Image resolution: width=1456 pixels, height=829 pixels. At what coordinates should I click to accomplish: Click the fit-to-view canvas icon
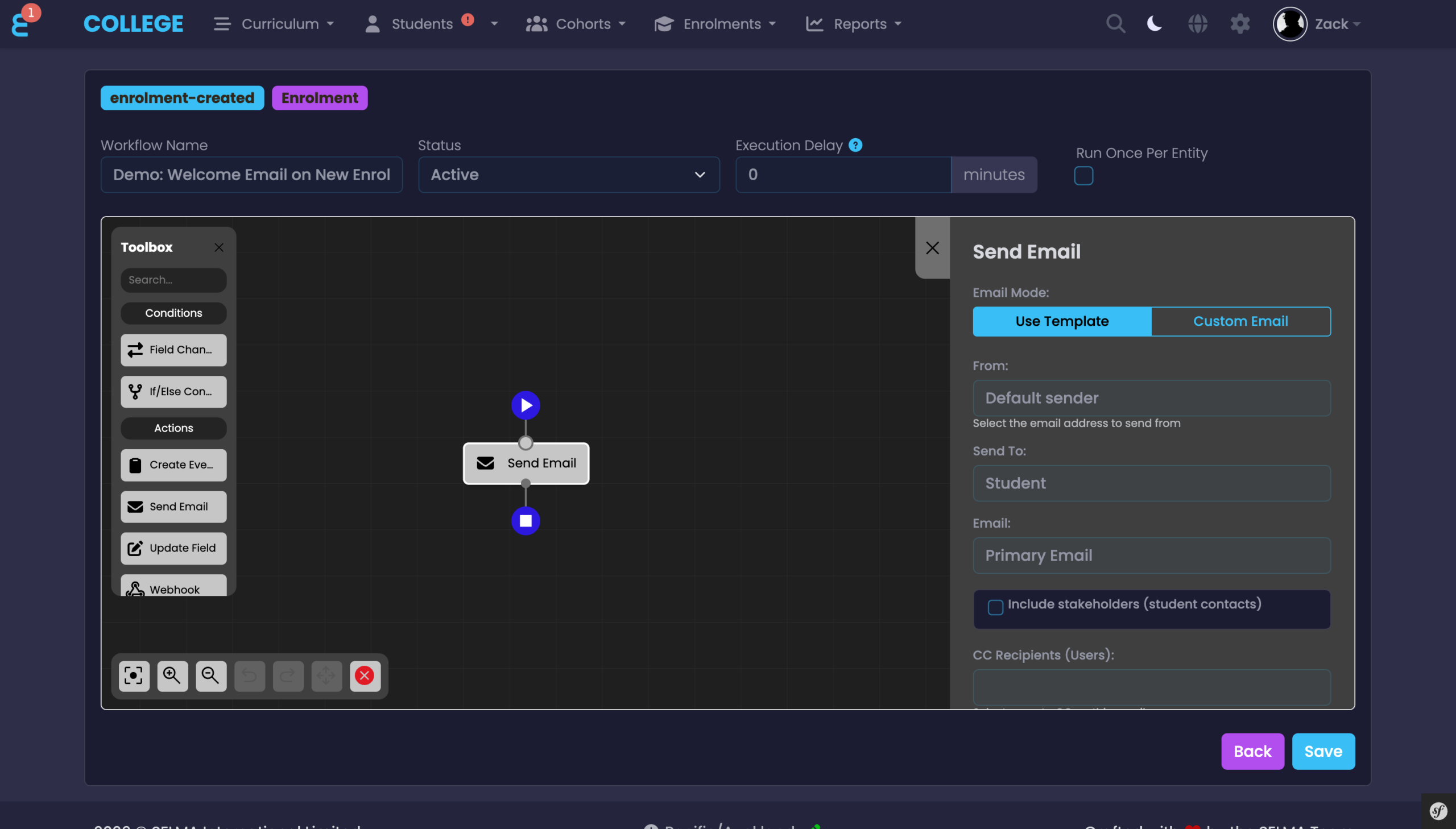[x=134, y=676]
